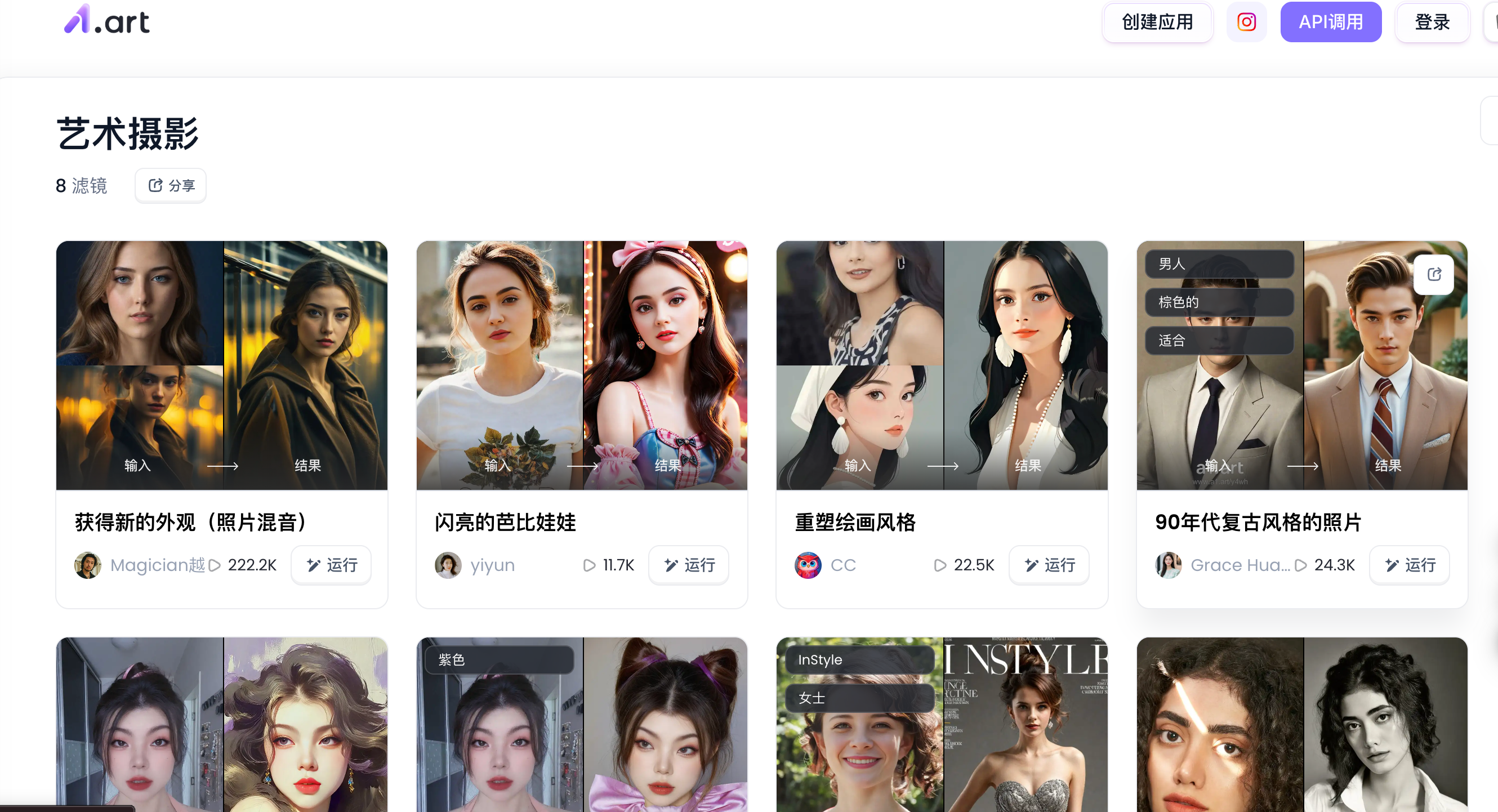The height and width of the screenshot is (812, 1498).
Task: Open the 重塑绘画风格 preview thumbnail
Action: [x=942, y=365]
